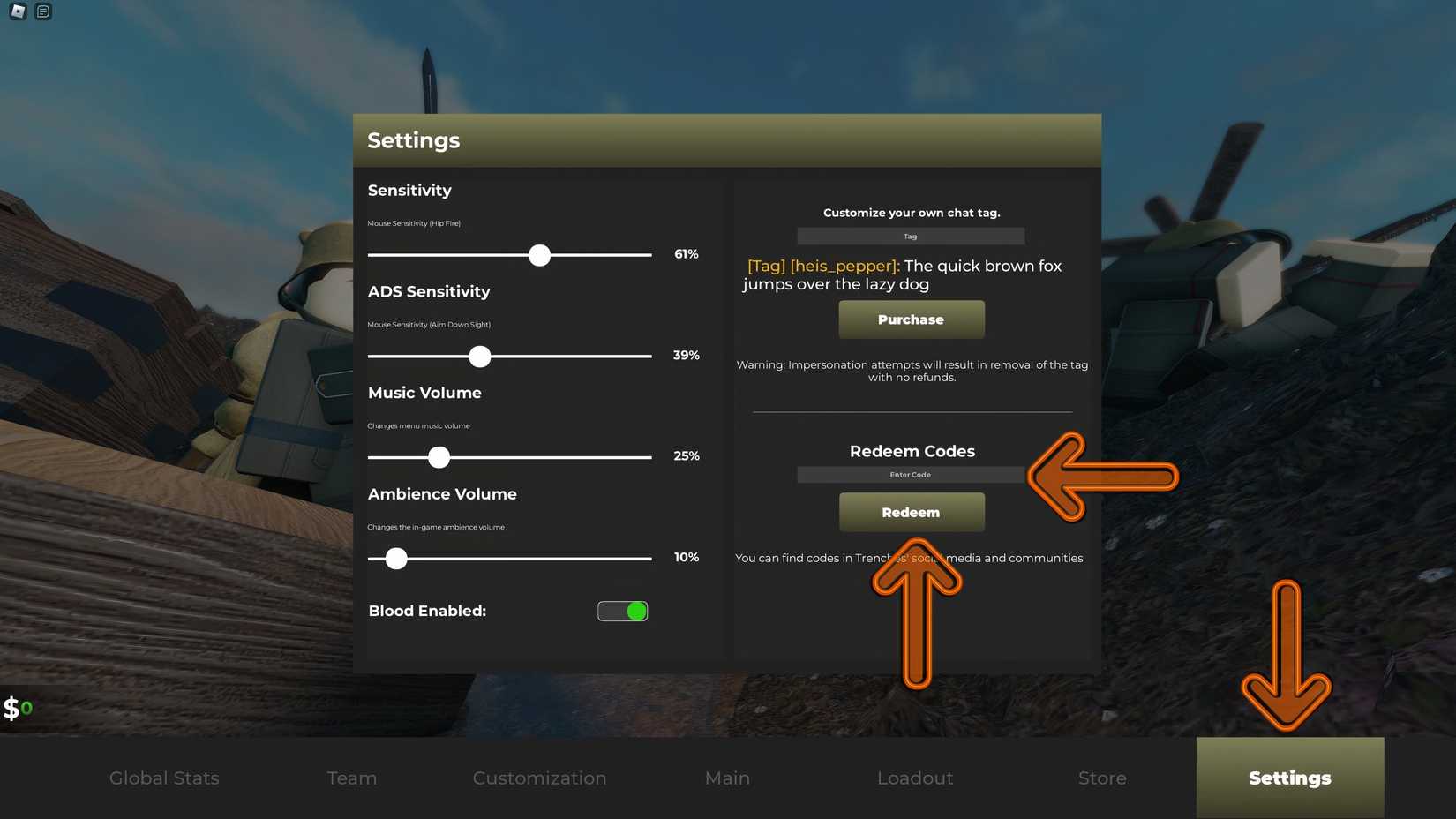Adjust the Ambience Volume slider
The height and width of the screenshot is (819, 1456).
[x=395, y=559]
